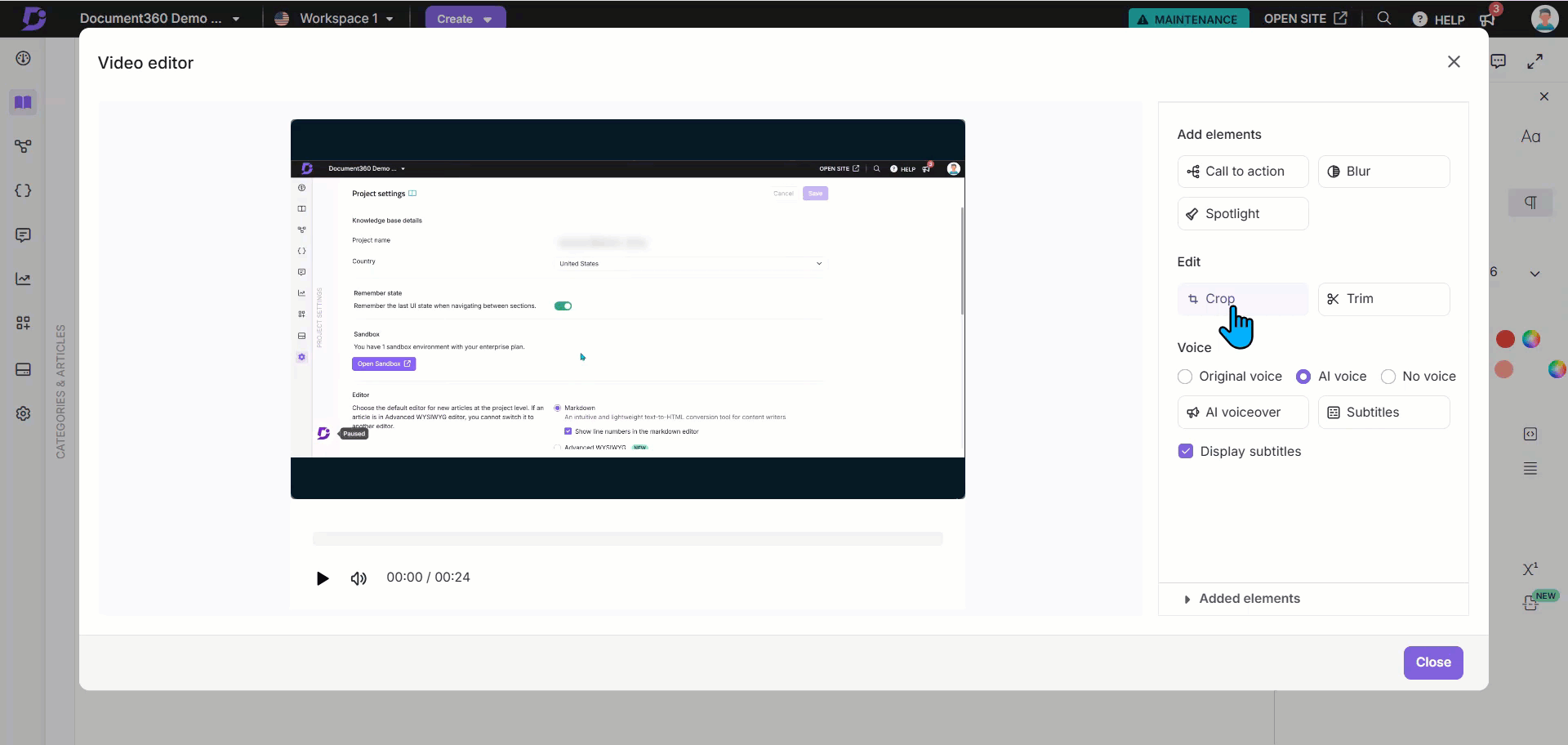
Task: Open the widgets grid icon in sidebar
Action: (23, 323)
